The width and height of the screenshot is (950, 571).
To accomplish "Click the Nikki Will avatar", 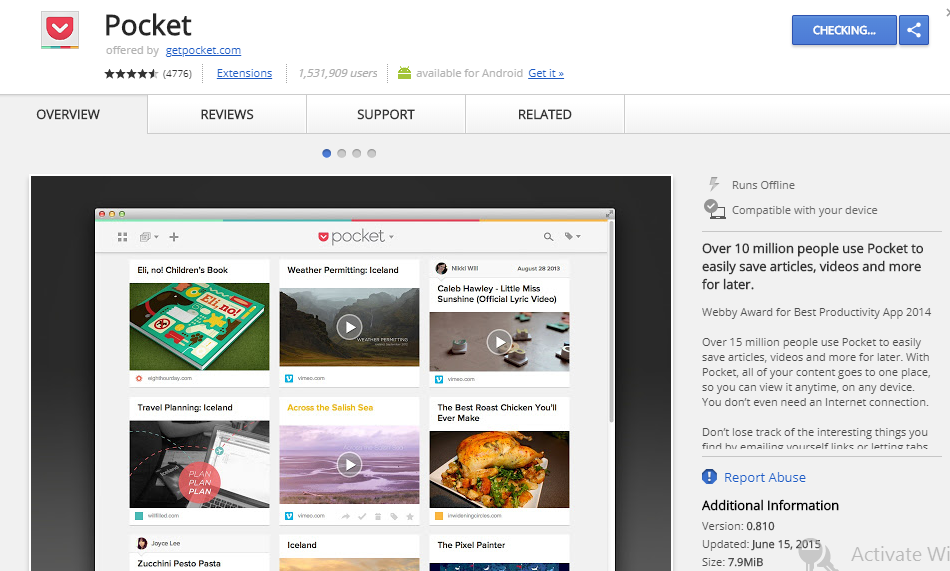I will (441, 268).
